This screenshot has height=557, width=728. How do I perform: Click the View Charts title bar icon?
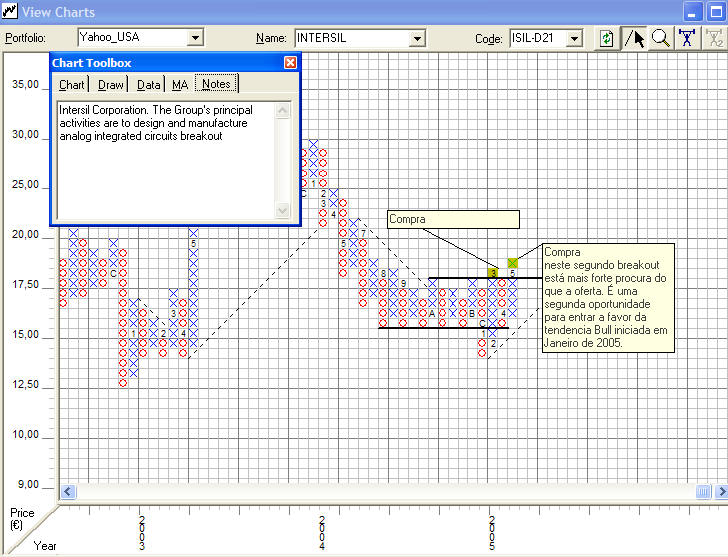[10, 12]
